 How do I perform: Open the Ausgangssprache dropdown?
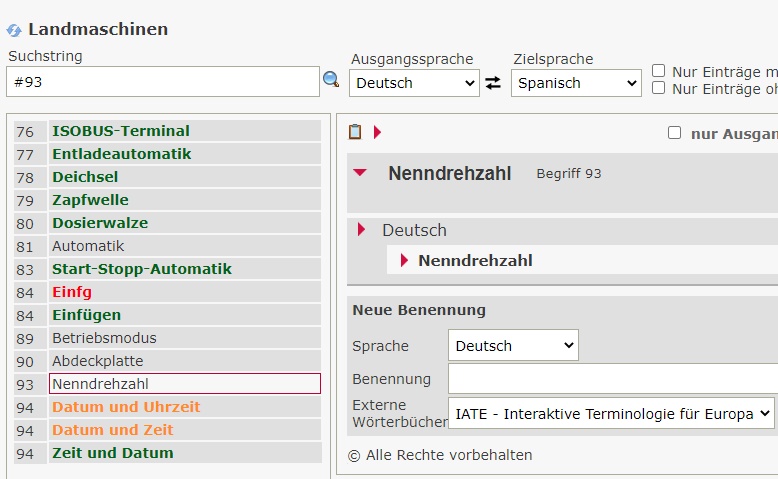(414, 83)
